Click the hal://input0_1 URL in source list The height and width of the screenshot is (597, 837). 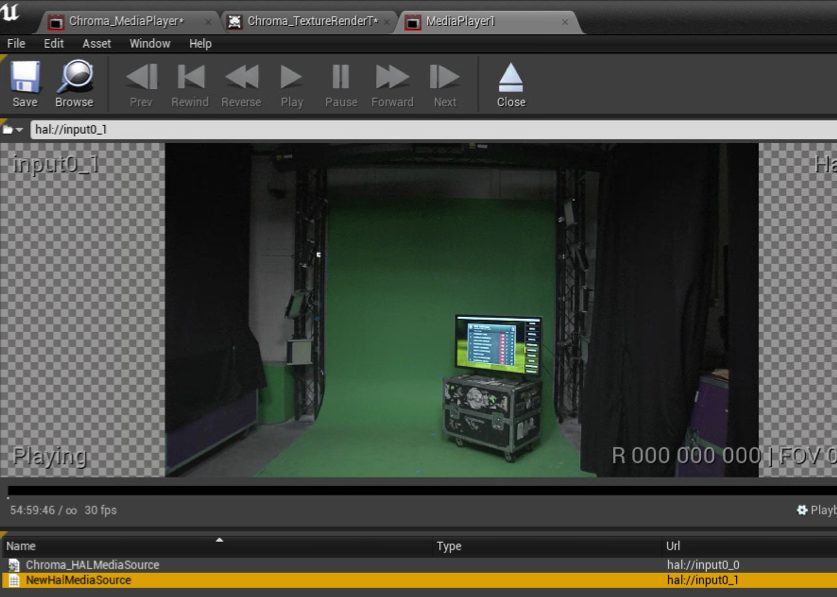[702, 580]
